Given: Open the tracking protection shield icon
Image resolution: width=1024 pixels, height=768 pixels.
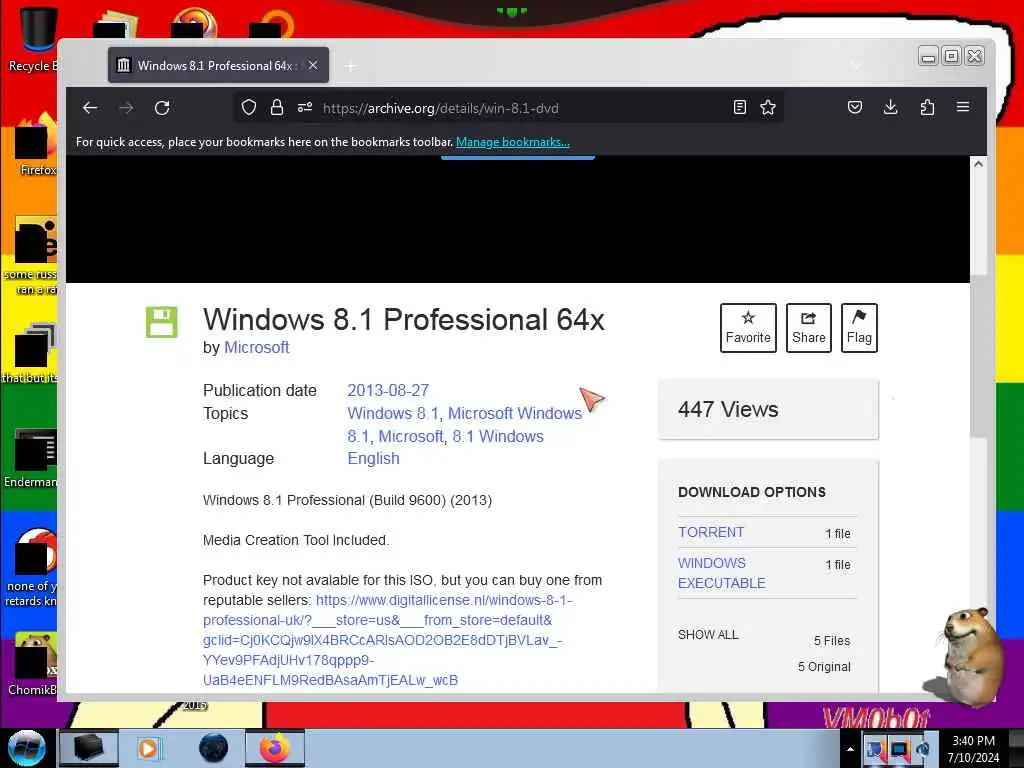Looking at the screenshot, I should [x=249, y=108].
